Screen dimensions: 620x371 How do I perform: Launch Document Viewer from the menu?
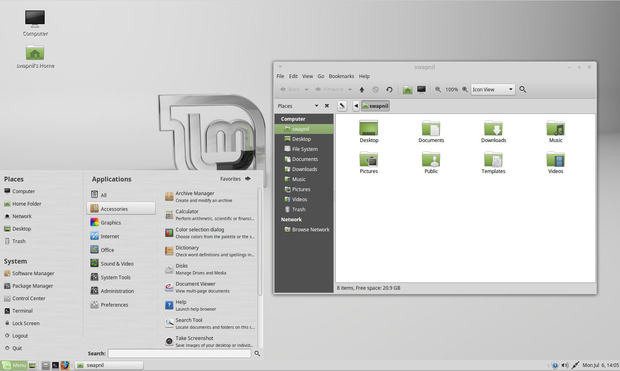(x=210, y=287)
